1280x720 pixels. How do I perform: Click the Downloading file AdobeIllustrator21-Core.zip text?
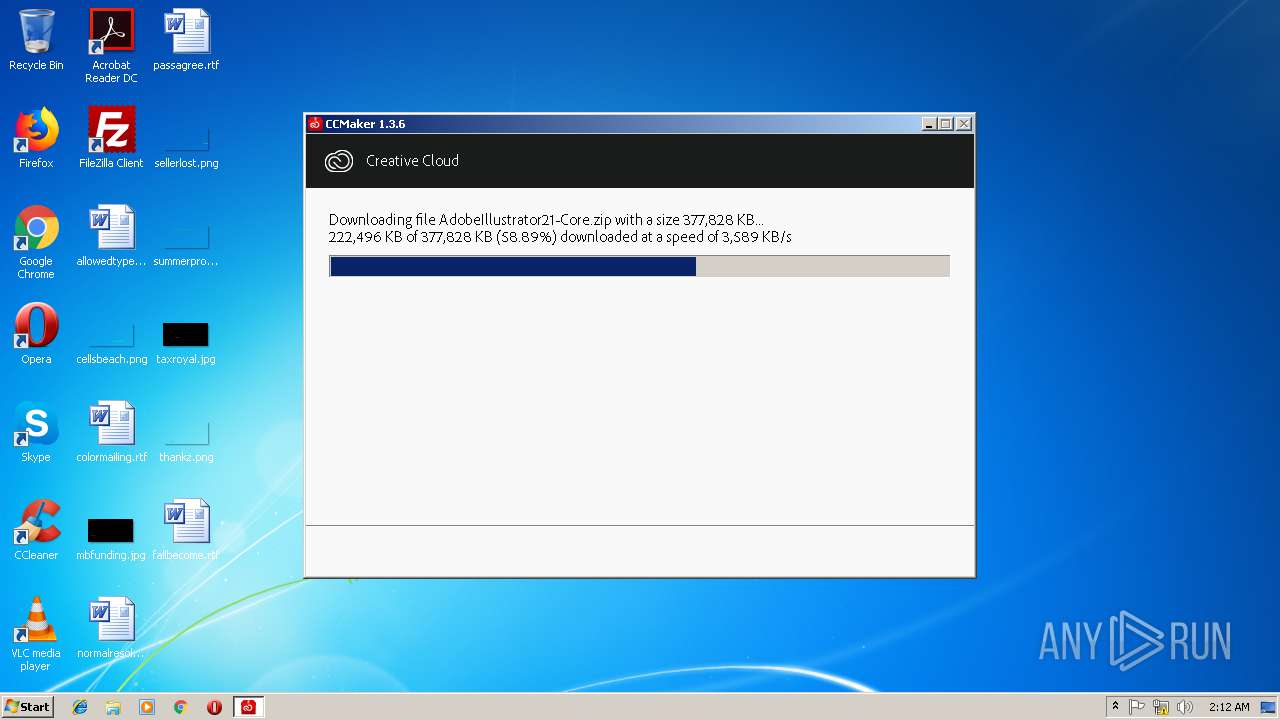[x=546, y=220]
